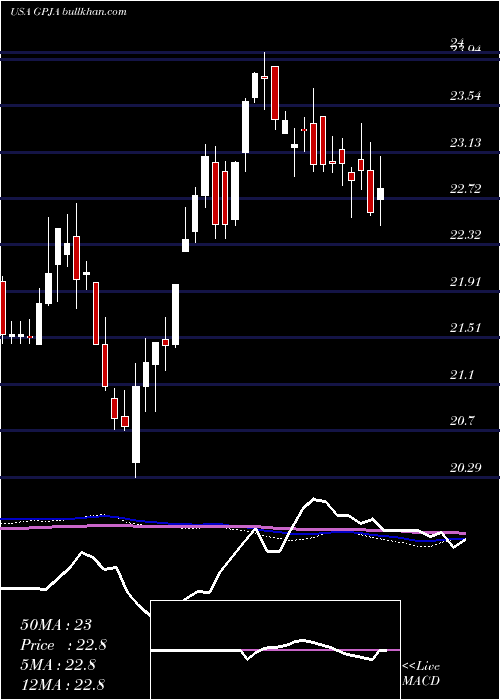Click inside the Live MACD inset chart
Screen dimensions: 500x700
275,650
